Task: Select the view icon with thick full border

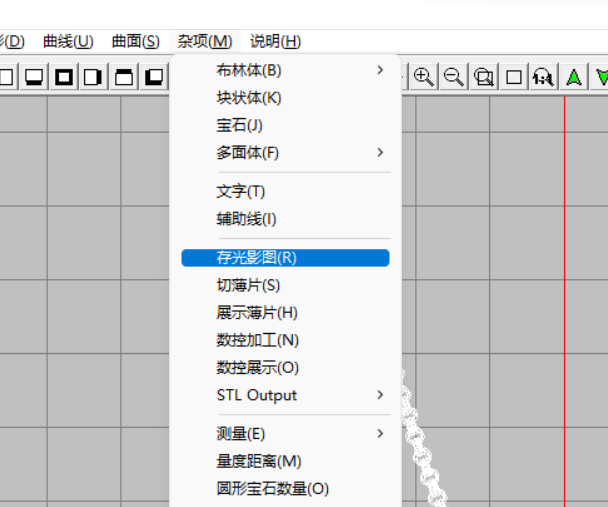Action: click(x=64, y=77)
